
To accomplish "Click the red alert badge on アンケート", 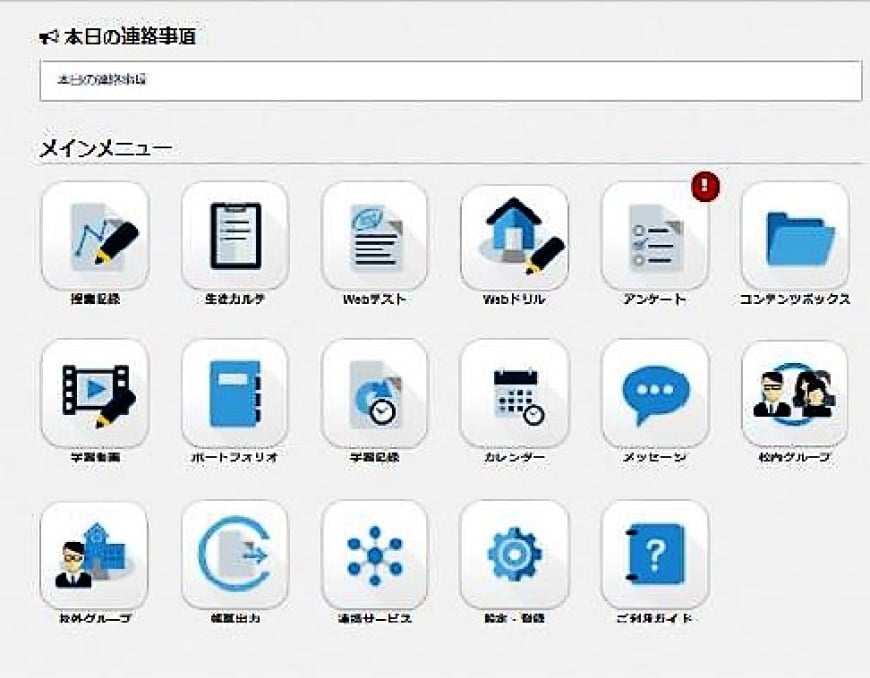I will point(705,186).
